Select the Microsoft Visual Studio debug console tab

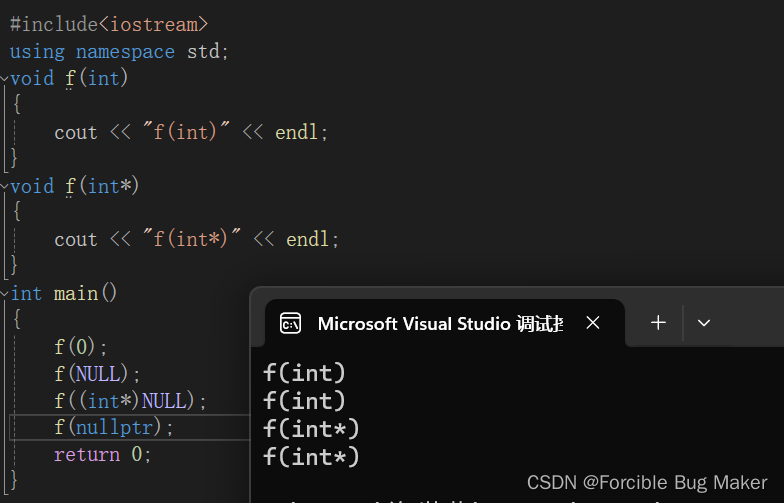coord(440,323)
